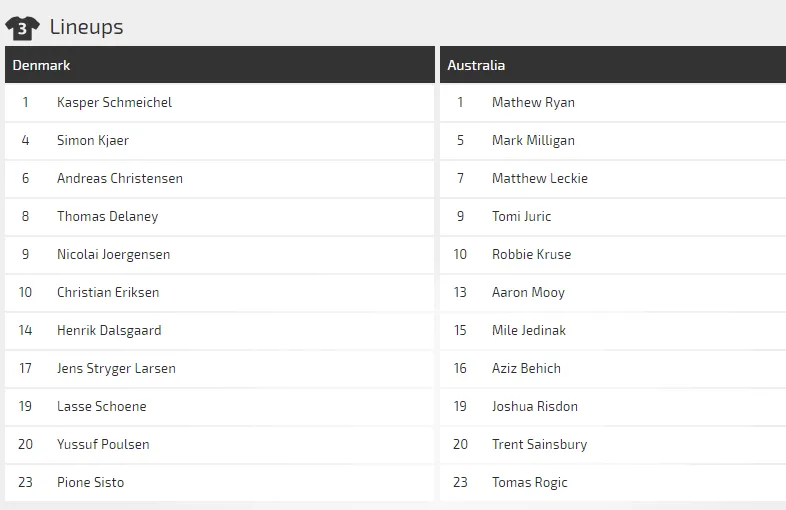Click the jersey icon beside Lineups
The image size is (786, 510).
pos(23,27)
